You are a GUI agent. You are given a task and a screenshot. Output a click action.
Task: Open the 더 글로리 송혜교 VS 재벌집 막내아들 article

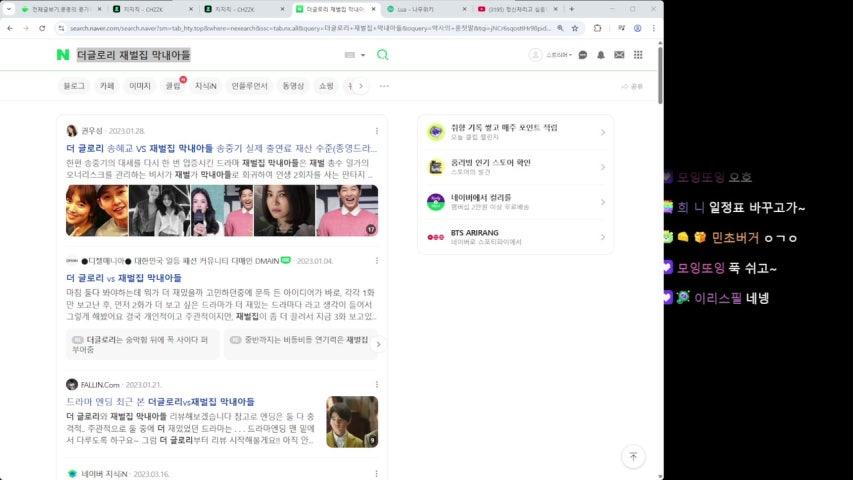221,148
